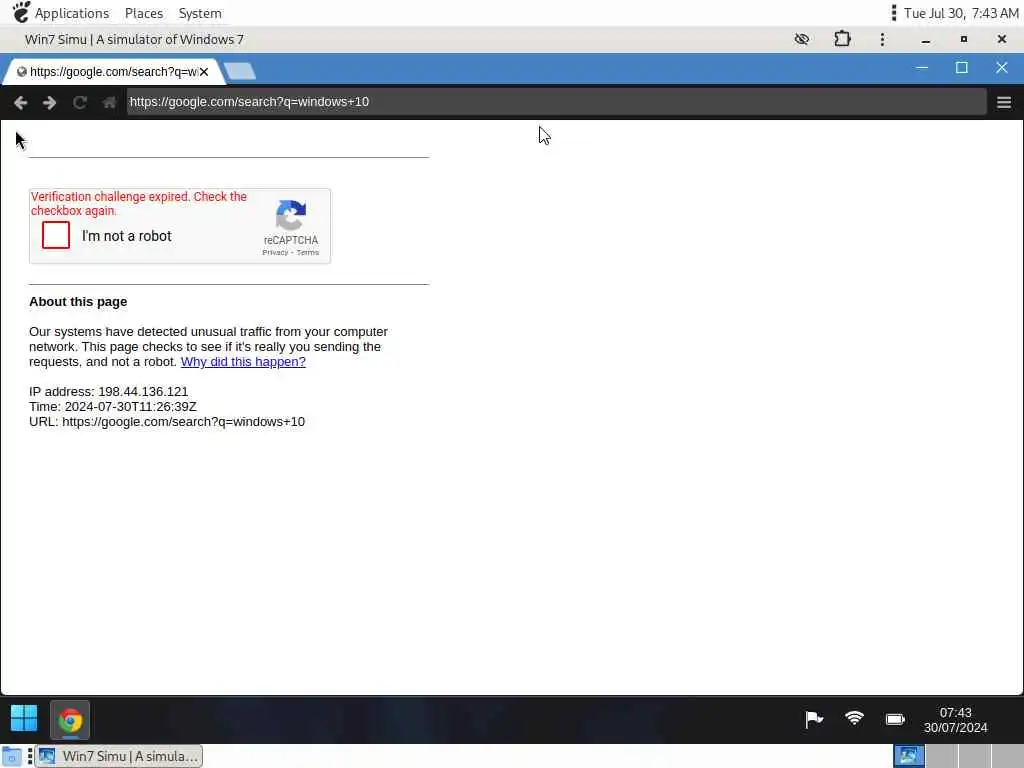Screen dimensions: 1024x768
Task: Open the Why did this happen link
Action: [x=243, y=362]
